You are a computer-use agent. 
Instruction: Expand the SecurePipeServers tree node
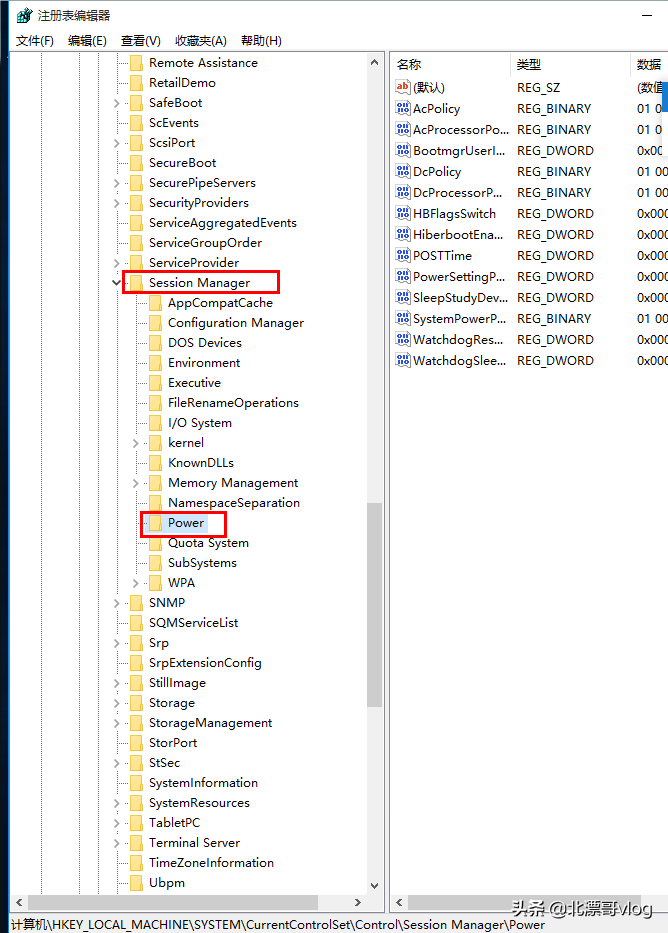coord(117,183)
